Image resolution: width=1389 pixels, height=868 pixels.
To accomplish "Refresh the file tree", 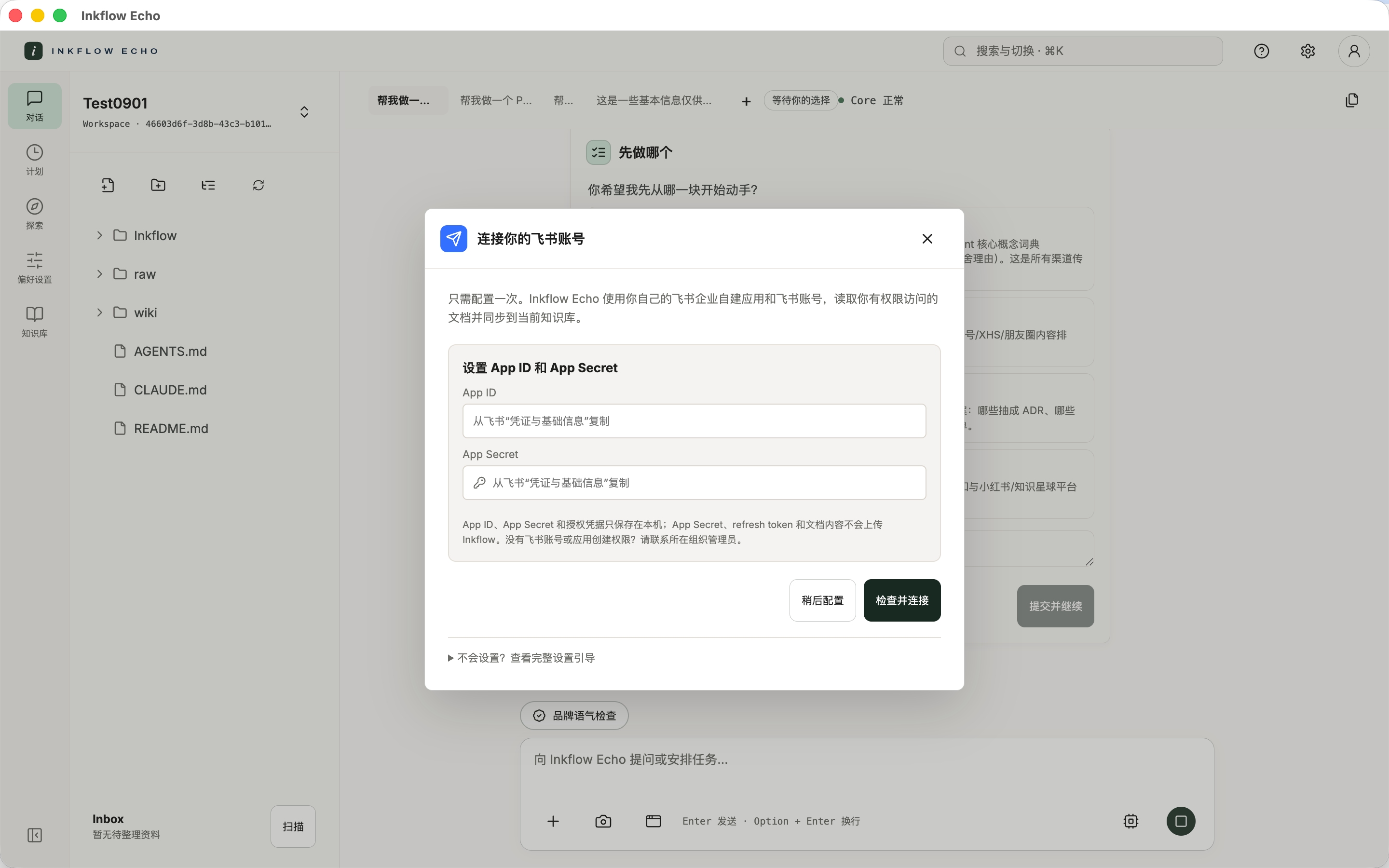I will (259, 185).
